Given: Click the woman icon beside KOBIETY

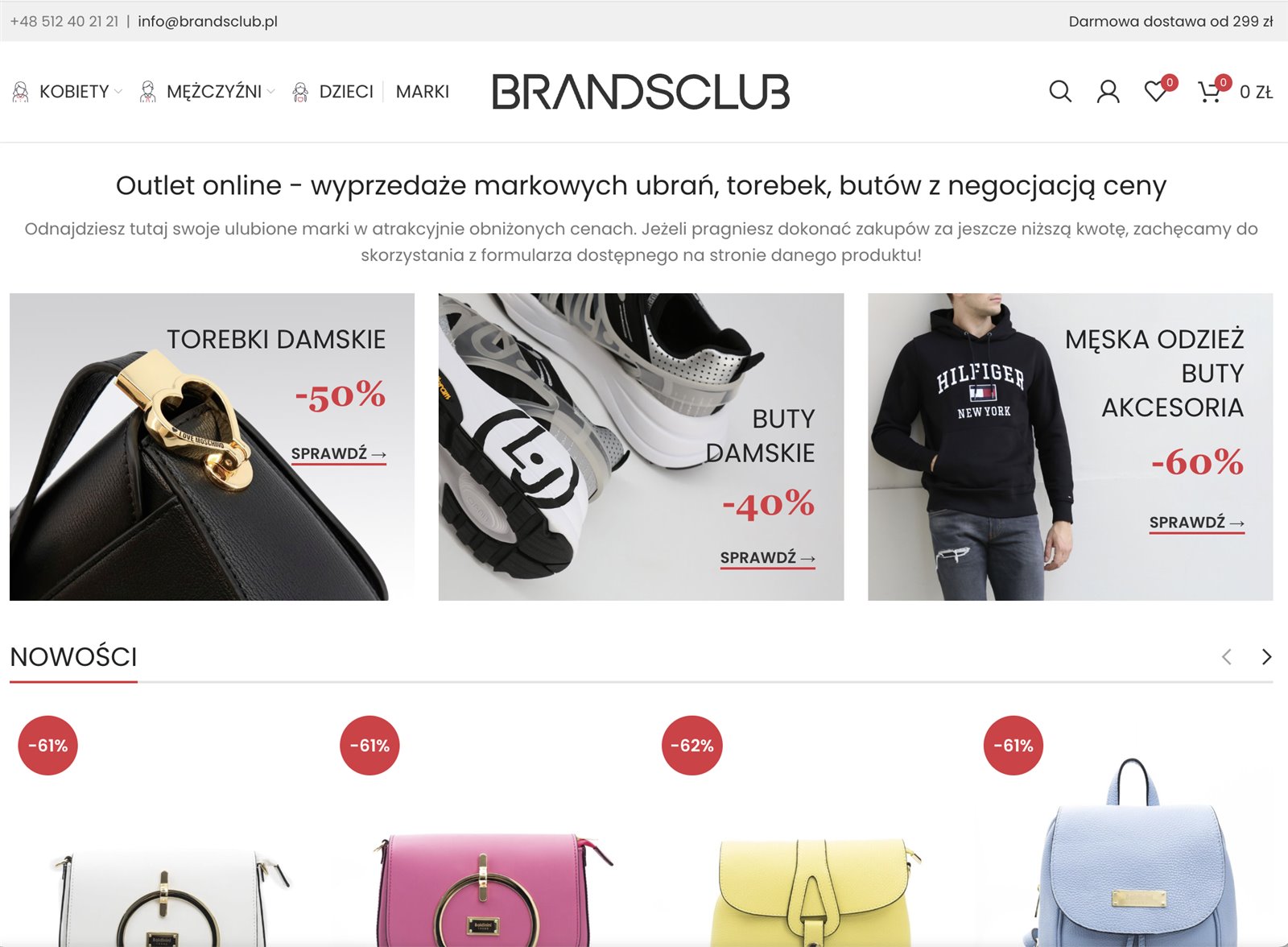Looking at the screenshot, I should (21, 92).
